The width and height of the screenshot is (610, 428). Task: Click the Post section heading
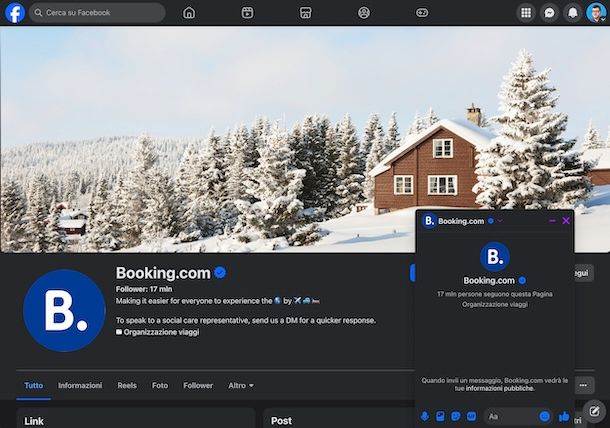281,421
